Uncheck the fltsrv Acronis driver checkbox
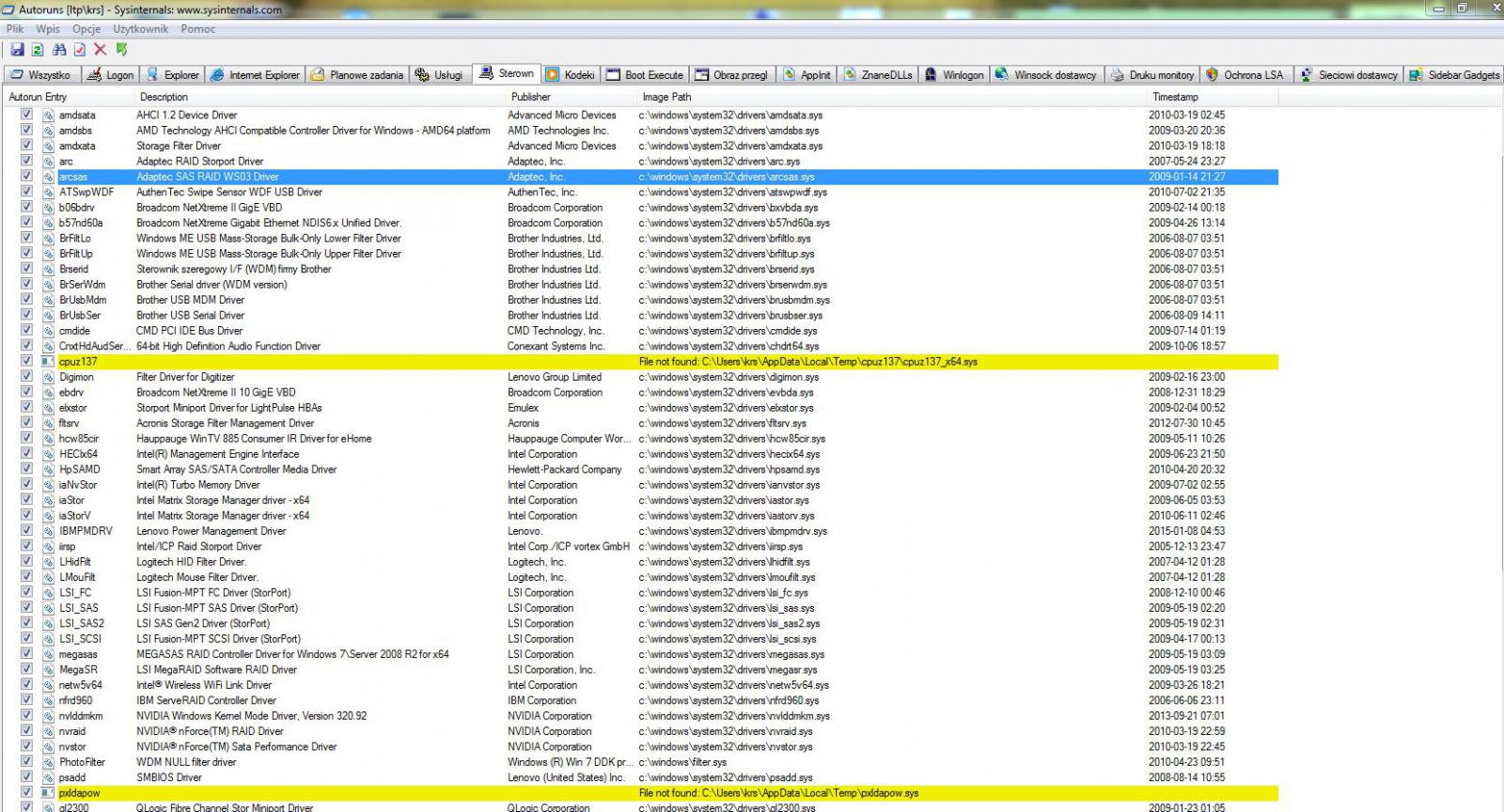 [x=26, y=423]
